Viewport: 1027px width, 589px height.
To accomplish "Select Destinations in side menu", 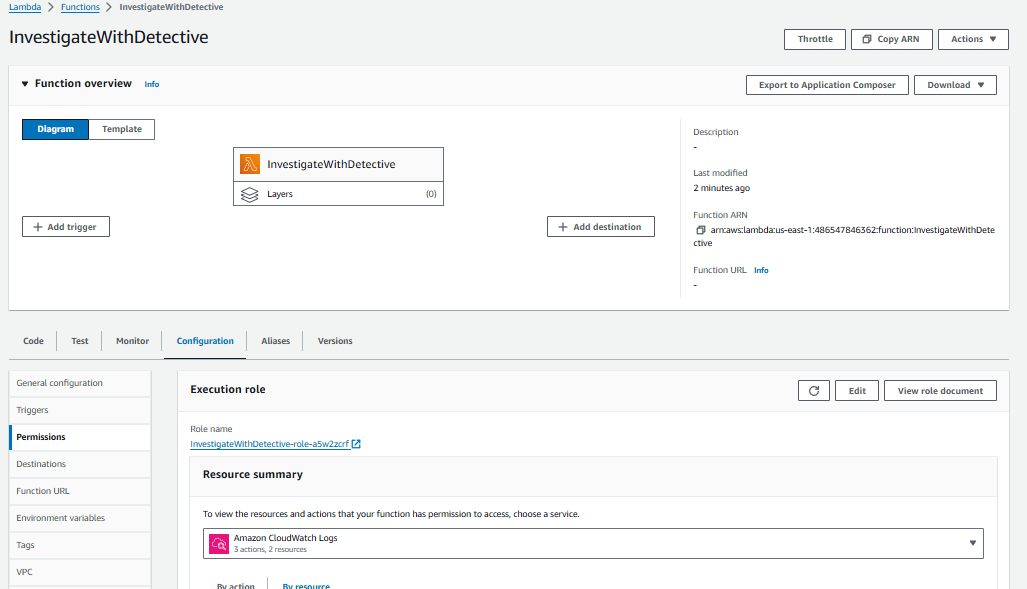I will click(x=80, y=464).
